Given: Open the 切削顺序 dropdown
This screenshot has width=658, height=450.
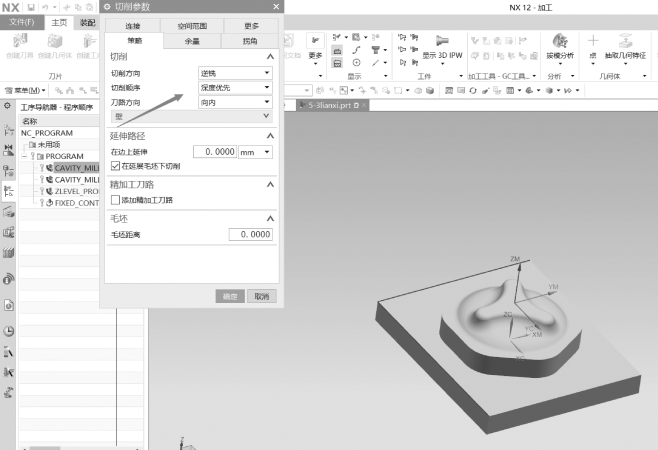Looking at the screenshot, I should point(235,87).
